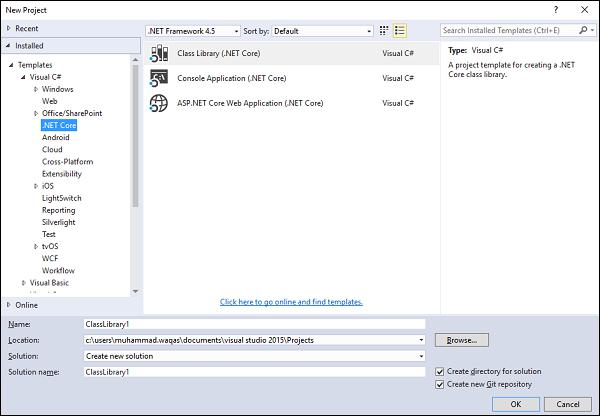
Task: Select the Cross-Platform category
Action: [x=68, y=162]
